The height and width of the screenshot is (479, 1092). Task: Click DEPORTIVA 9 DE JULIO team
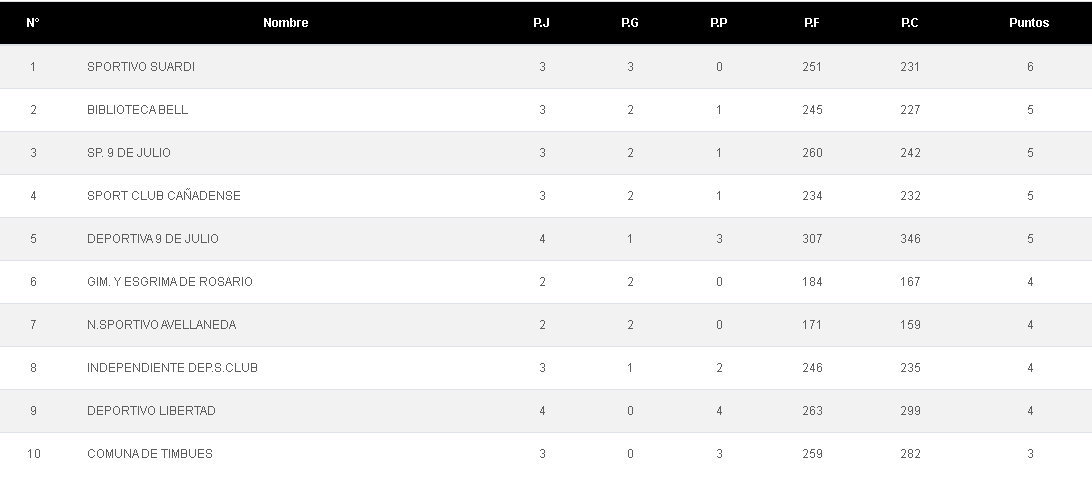coord(153,239)
